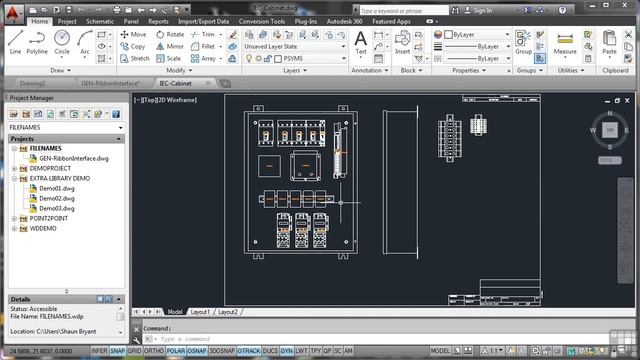Open the Panel ribbon tab

(x=131, y=21)
